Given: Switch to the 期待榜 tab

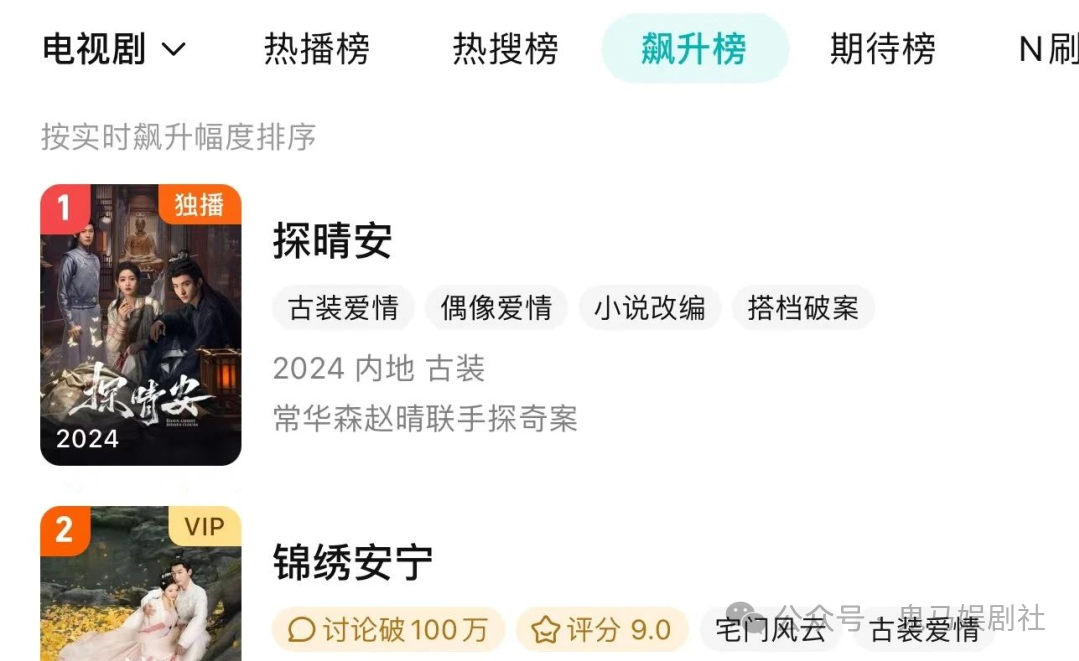Looking at the screenshot, I should 883,49.
